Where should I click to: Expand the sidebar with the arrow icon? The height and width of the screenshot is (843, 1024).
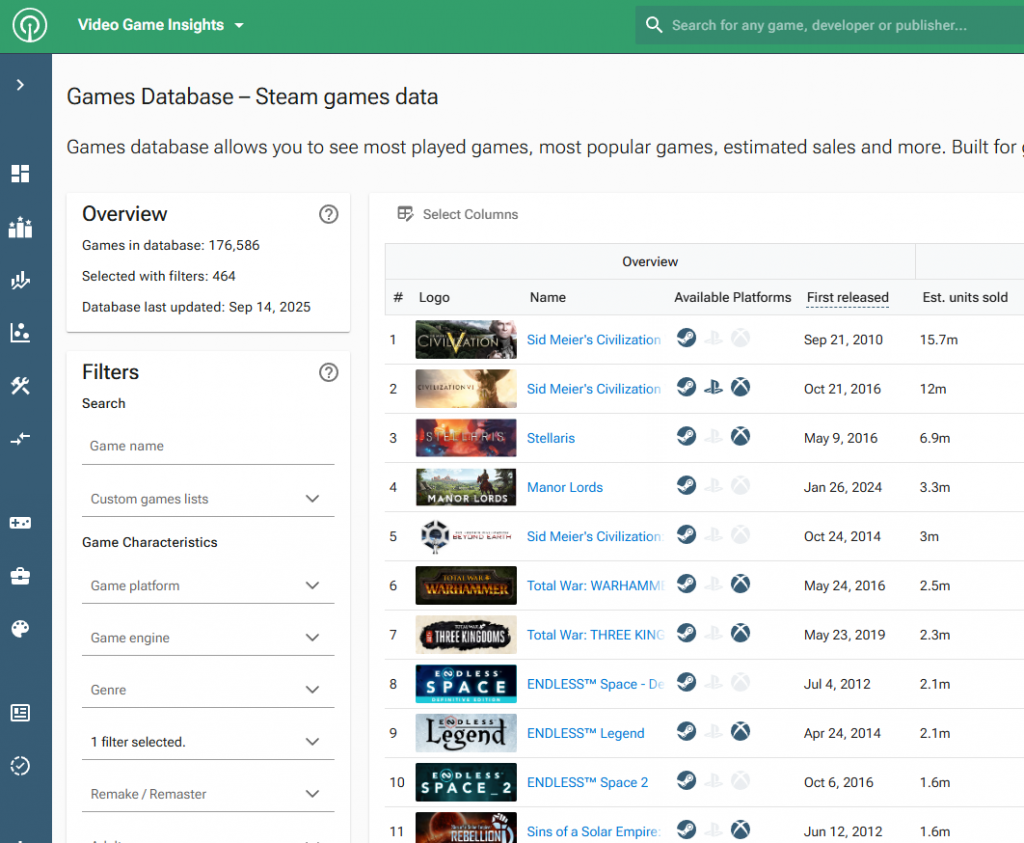(x=20, y=85)
